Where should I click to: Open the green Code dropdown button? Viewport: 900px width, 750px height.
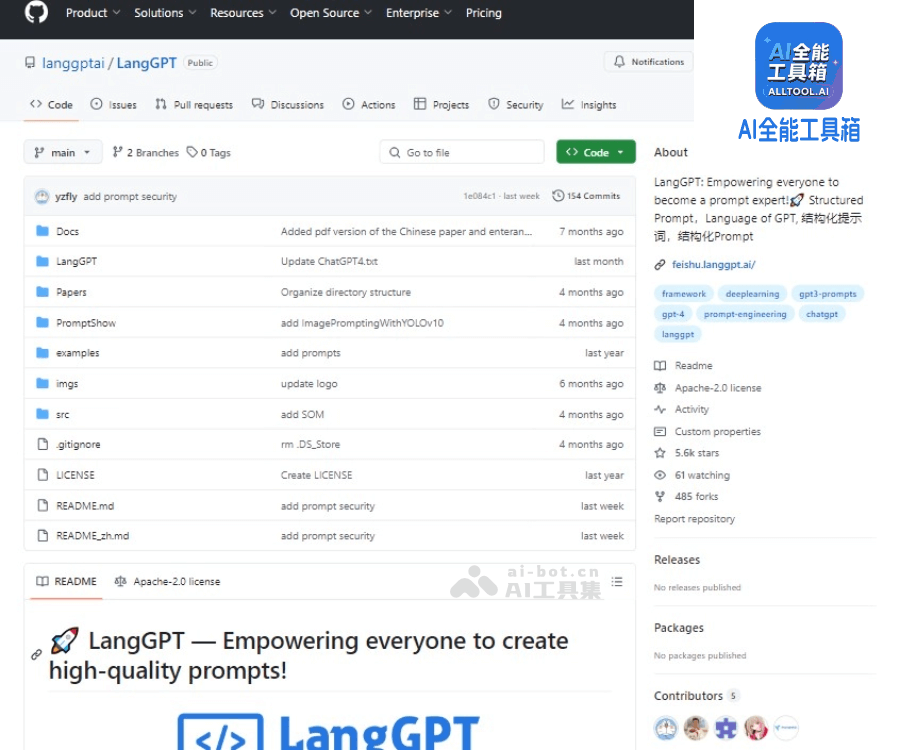(596, 152)
